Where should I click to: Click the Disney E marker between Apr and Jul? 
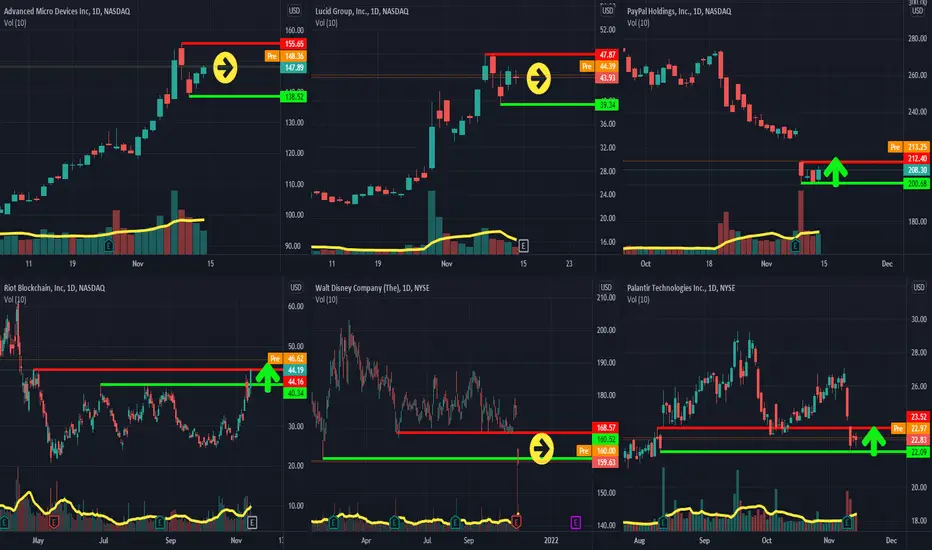[394, 522]
